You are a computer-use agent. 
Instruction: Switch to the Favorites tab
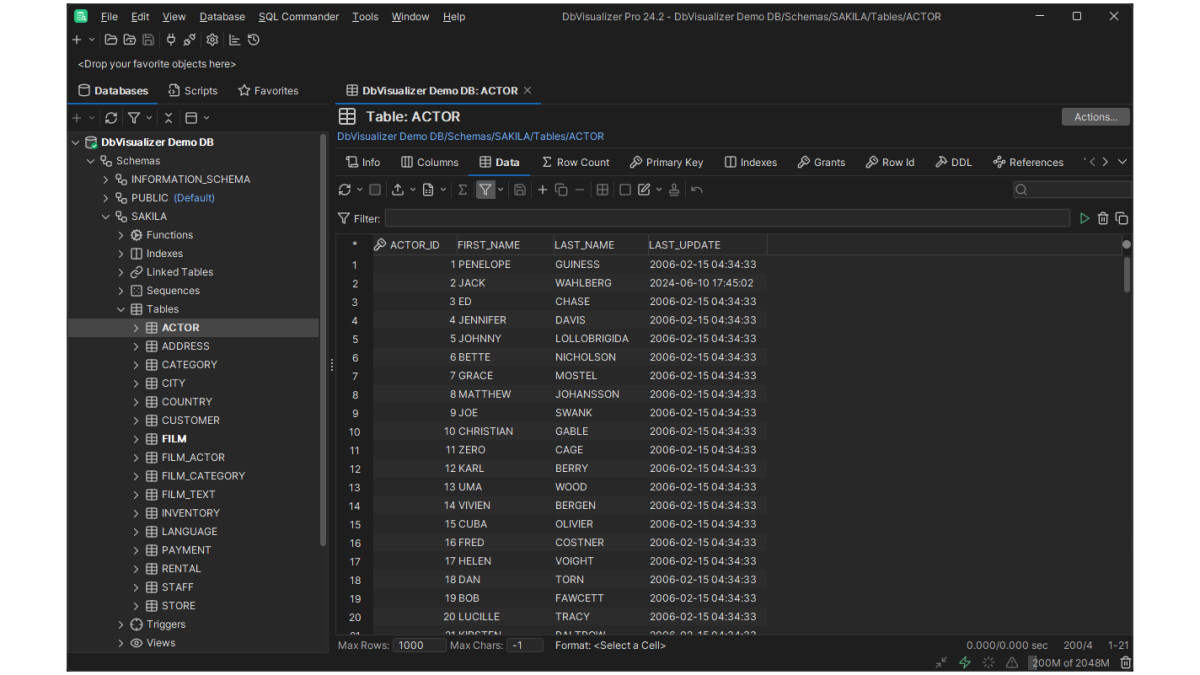click(x=268, y=90)
